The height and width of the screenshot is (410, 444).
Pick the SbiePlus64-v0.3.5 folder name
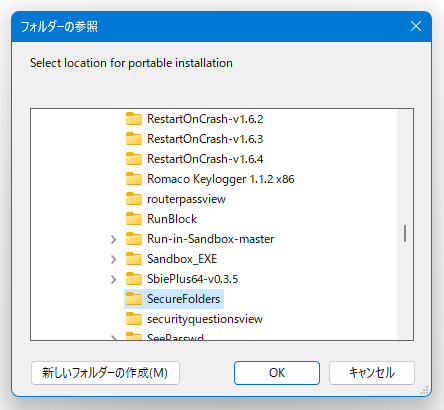point(193,279)
